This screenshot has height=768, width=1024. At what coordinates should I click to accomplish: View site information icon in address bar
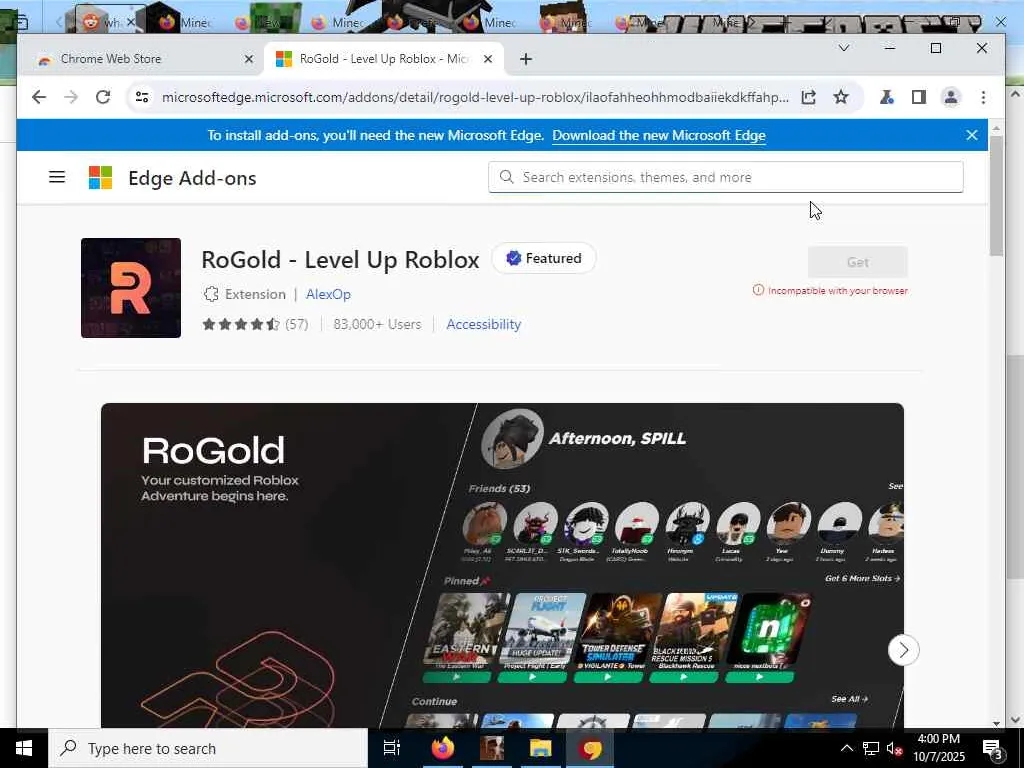click(142, 97)
